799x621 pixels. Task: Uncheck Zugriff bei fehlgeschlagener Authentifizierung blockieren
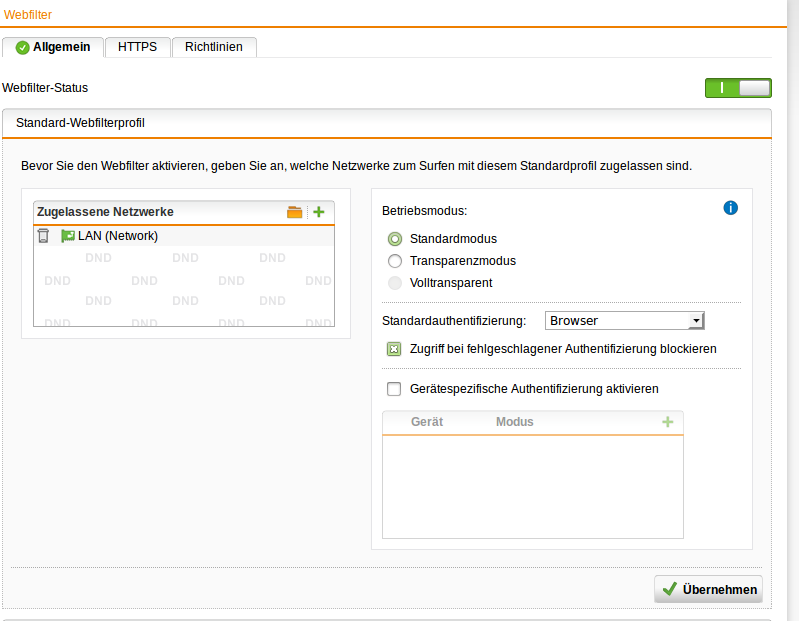coord(394,349)
